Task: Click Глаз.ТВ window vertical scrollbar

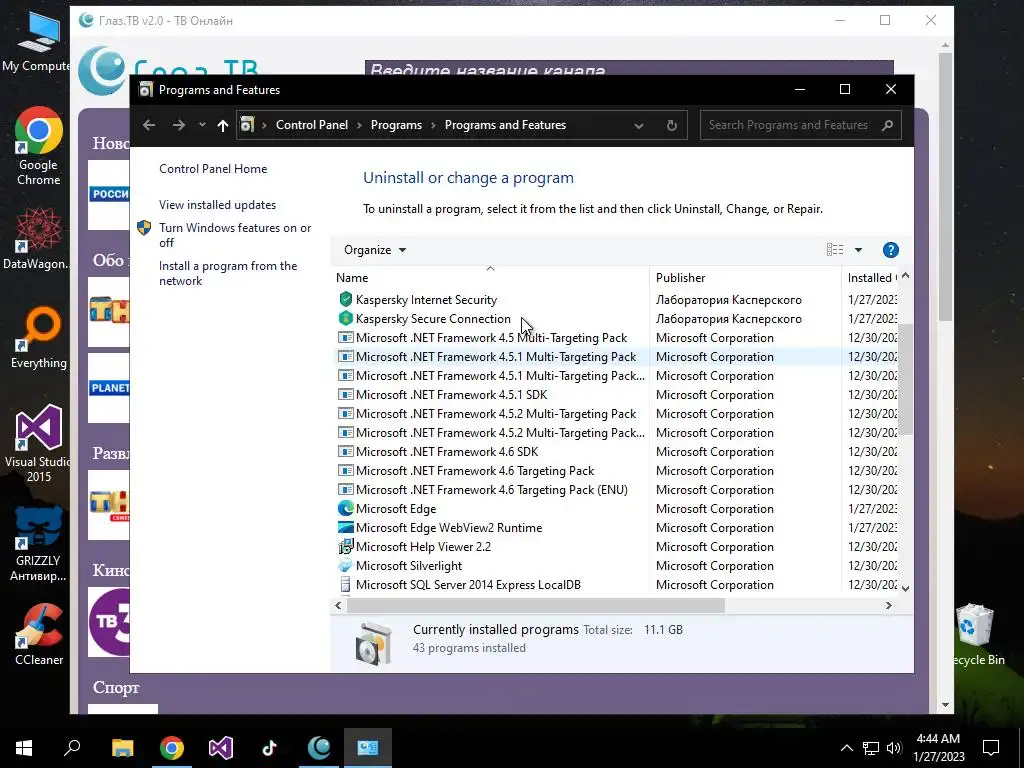Action: [945, 189]
